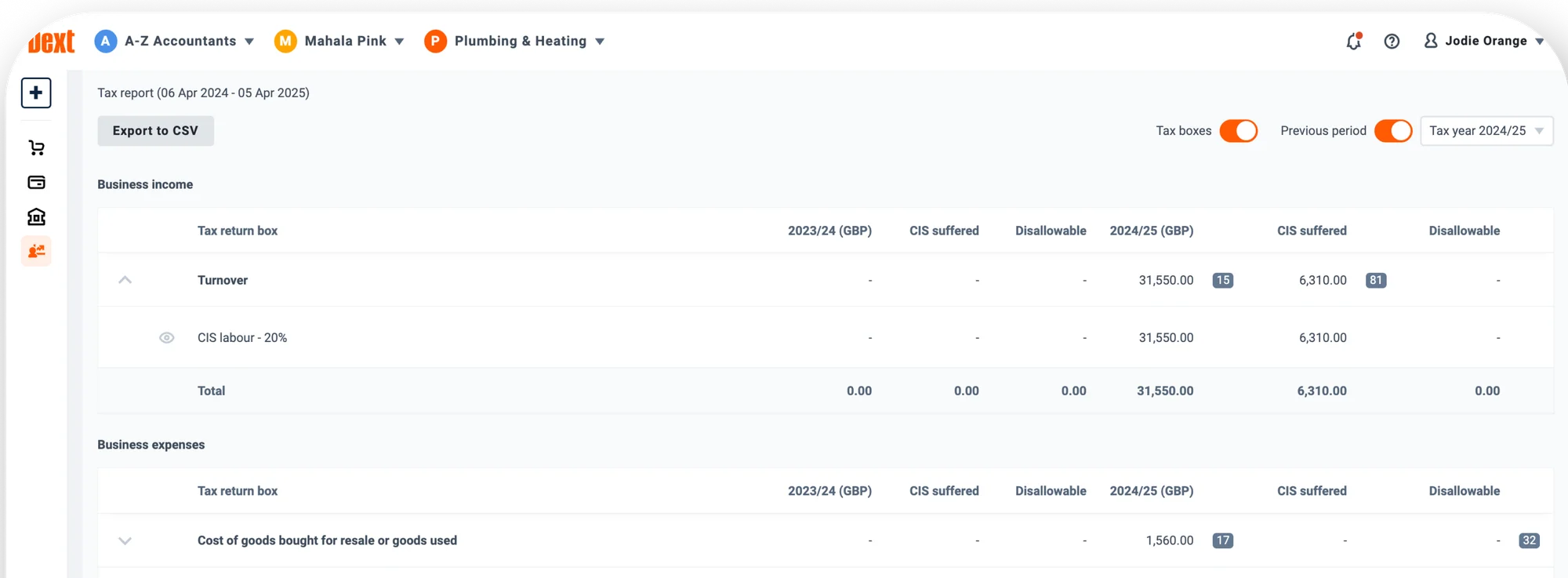The height and width of the screenshot is (578, 1568).
Task: Open the Tax year 2024/25 dropdown
Action: (x=1486, y=131)
